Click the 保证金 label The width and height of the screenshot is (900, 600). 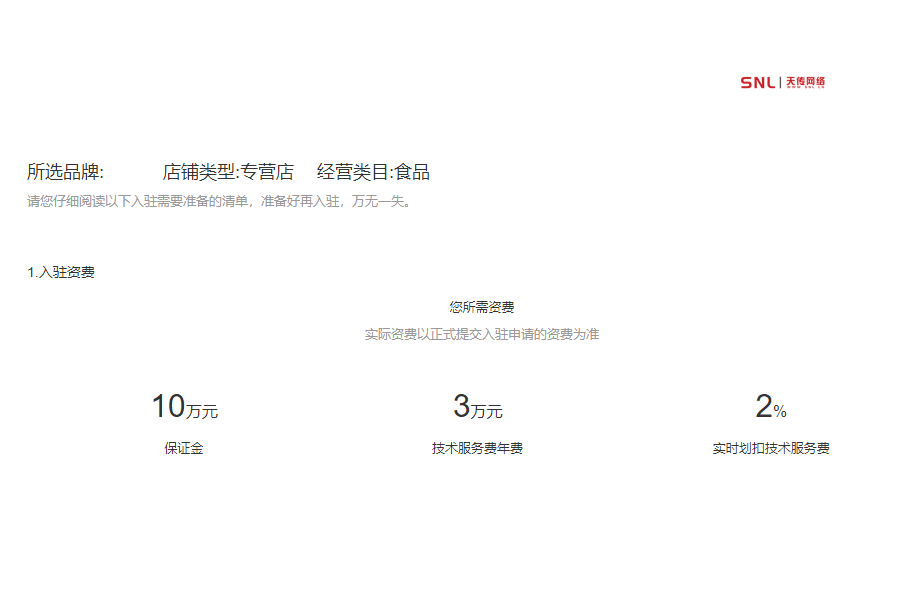pyautogui.click(x=185, y=449)
